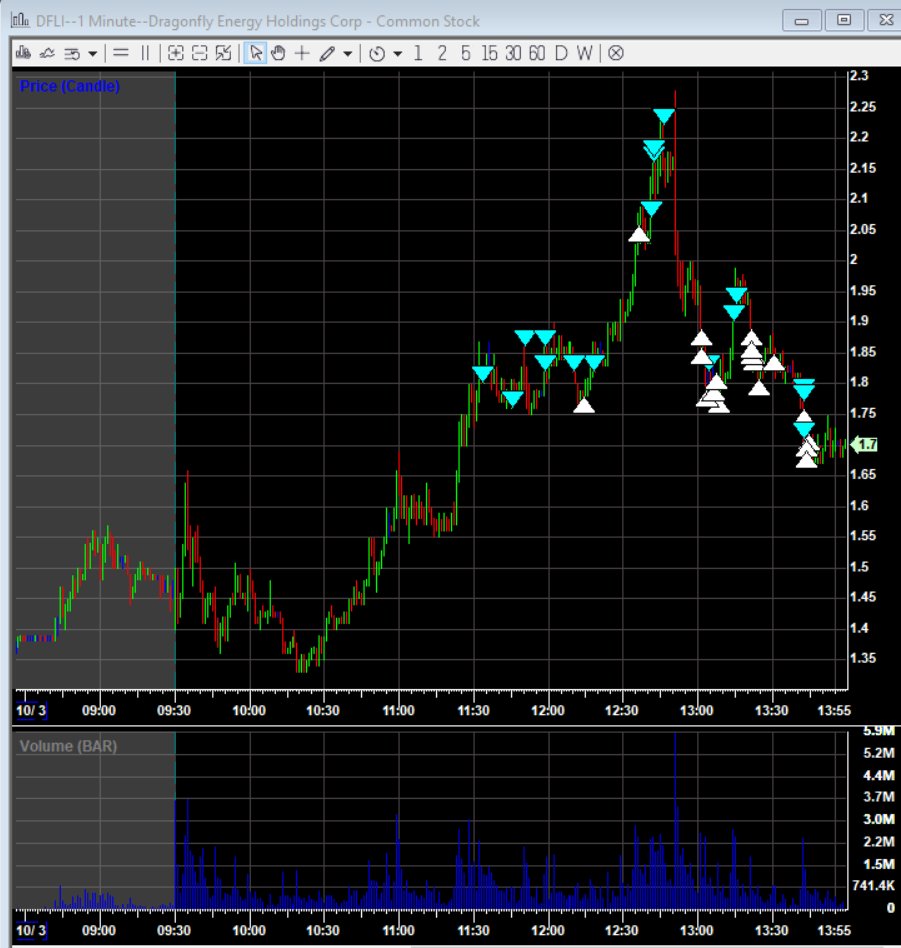Switch to Weekly (W) interval
The image size is (901, 948).
click(x=584, y=53)
